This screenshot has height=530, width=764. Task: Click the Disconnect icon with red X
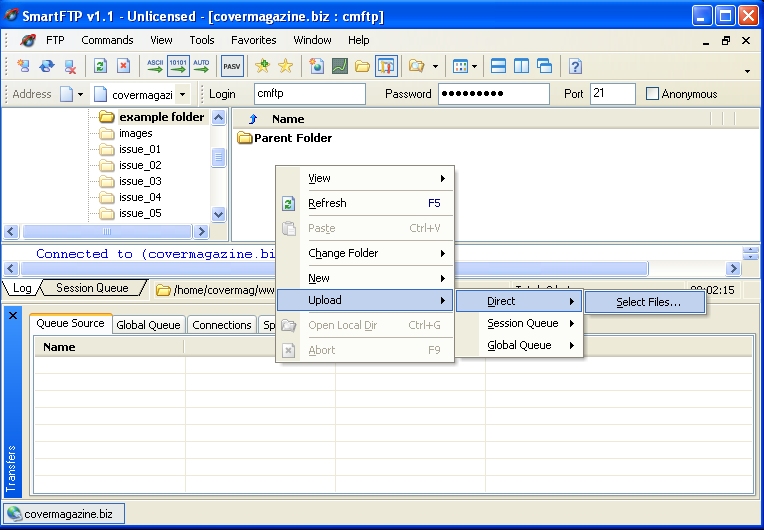tap(70, 66)
